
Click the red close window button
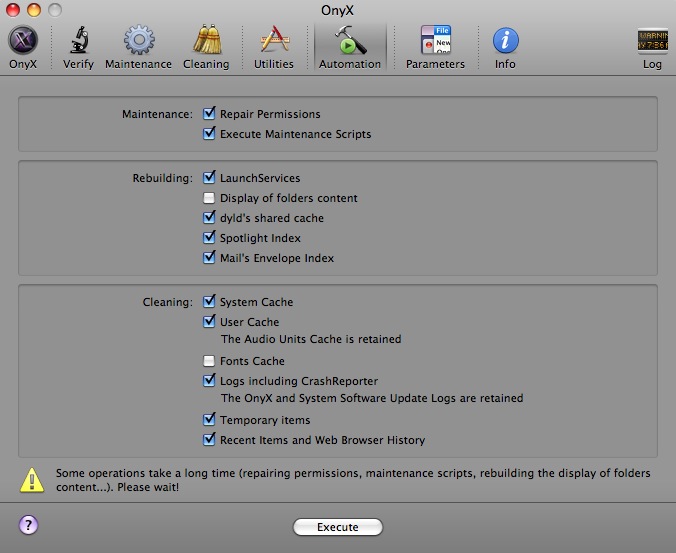pyautogui.click(x=13, y=9)
